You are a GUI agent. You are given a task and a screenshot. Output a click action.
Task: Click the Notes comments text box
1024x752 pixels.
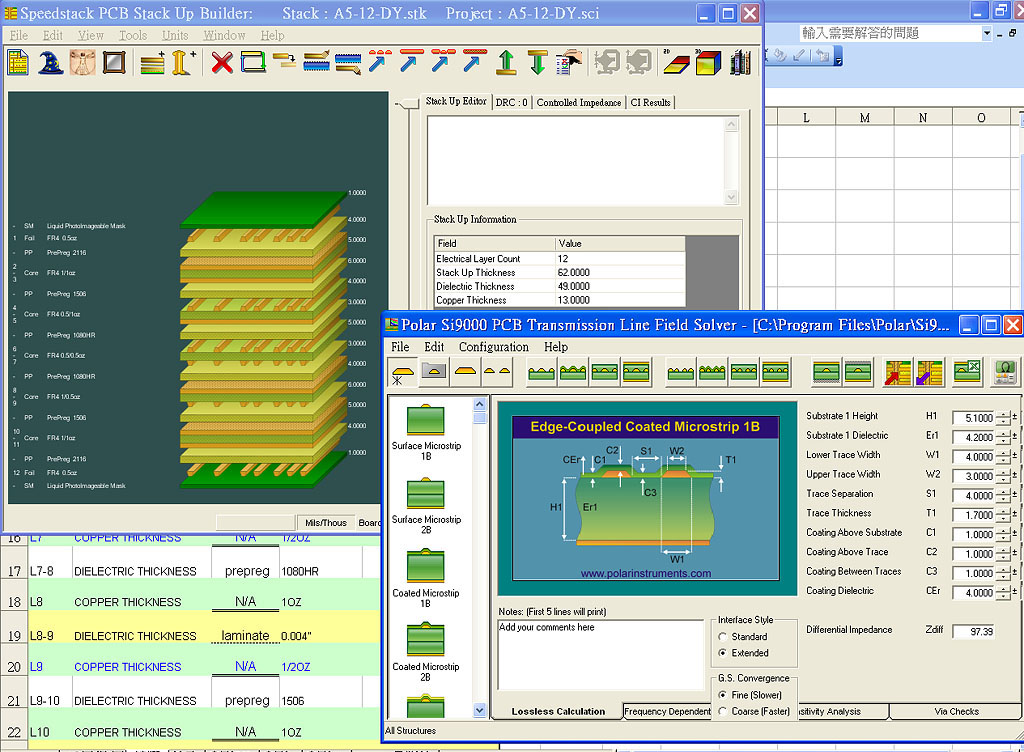point(600,655)
